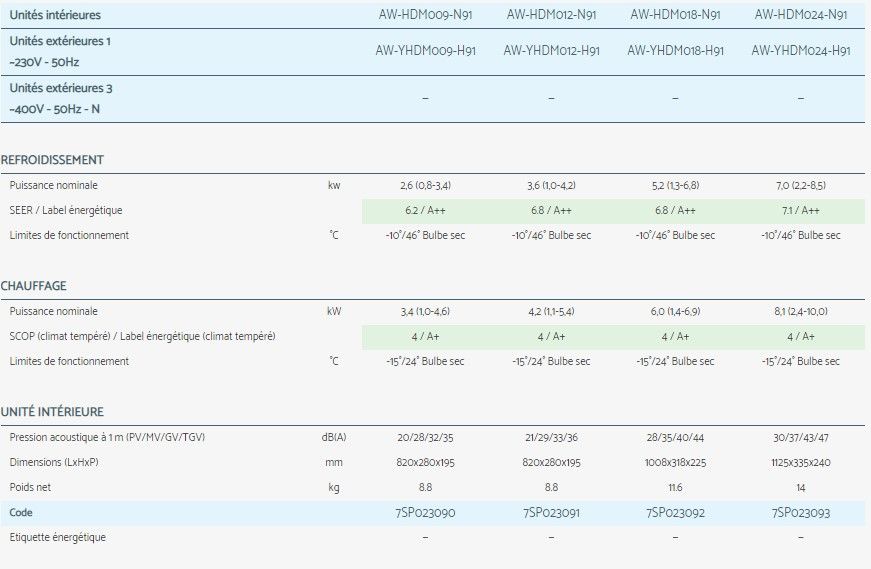Click the 7.1 / A++ SEER cell
This screenshot has width=871, height=569.
point(800,211)
